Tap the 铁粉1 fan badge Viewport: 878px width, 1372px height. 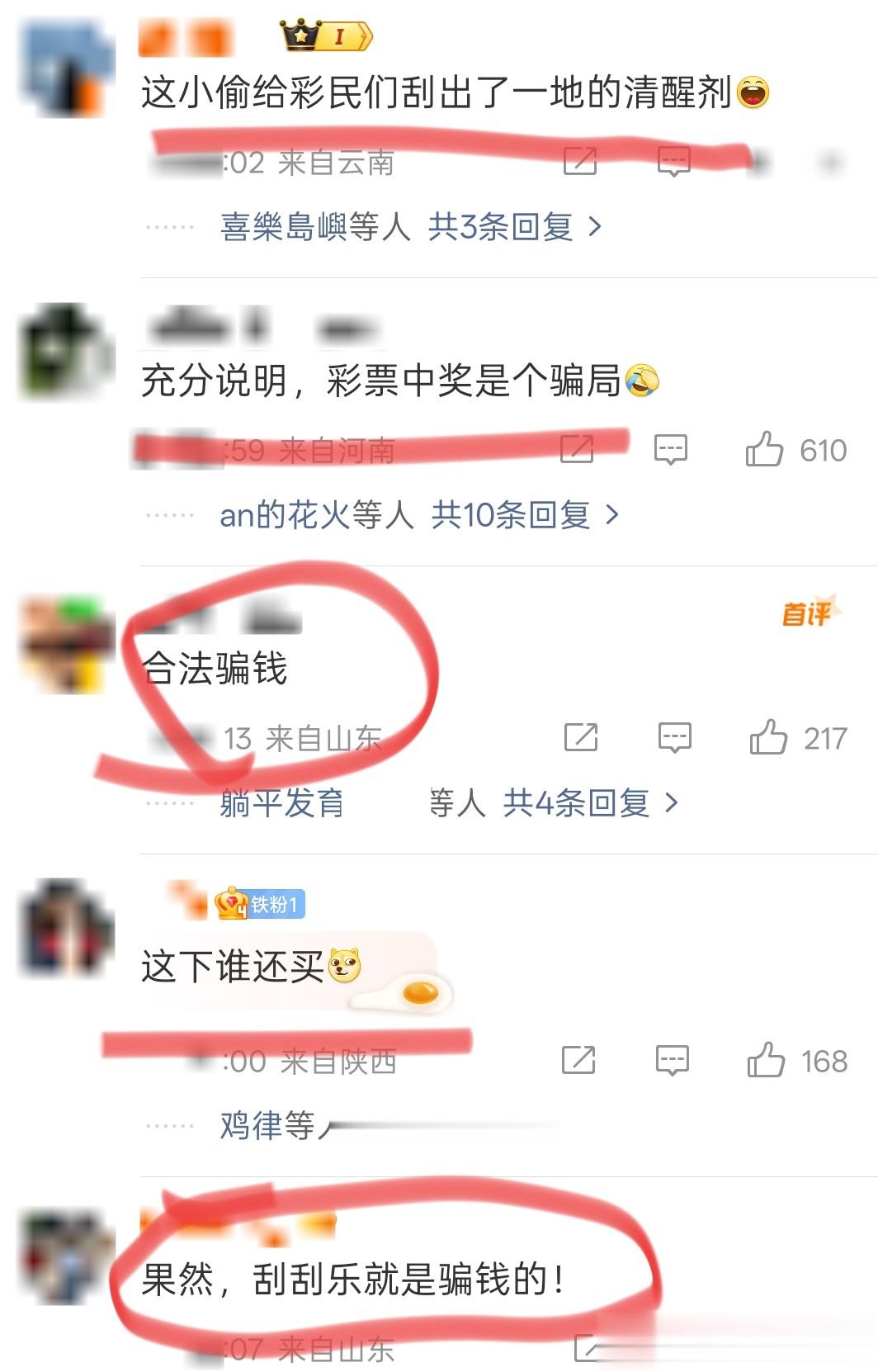pos(261,904)
